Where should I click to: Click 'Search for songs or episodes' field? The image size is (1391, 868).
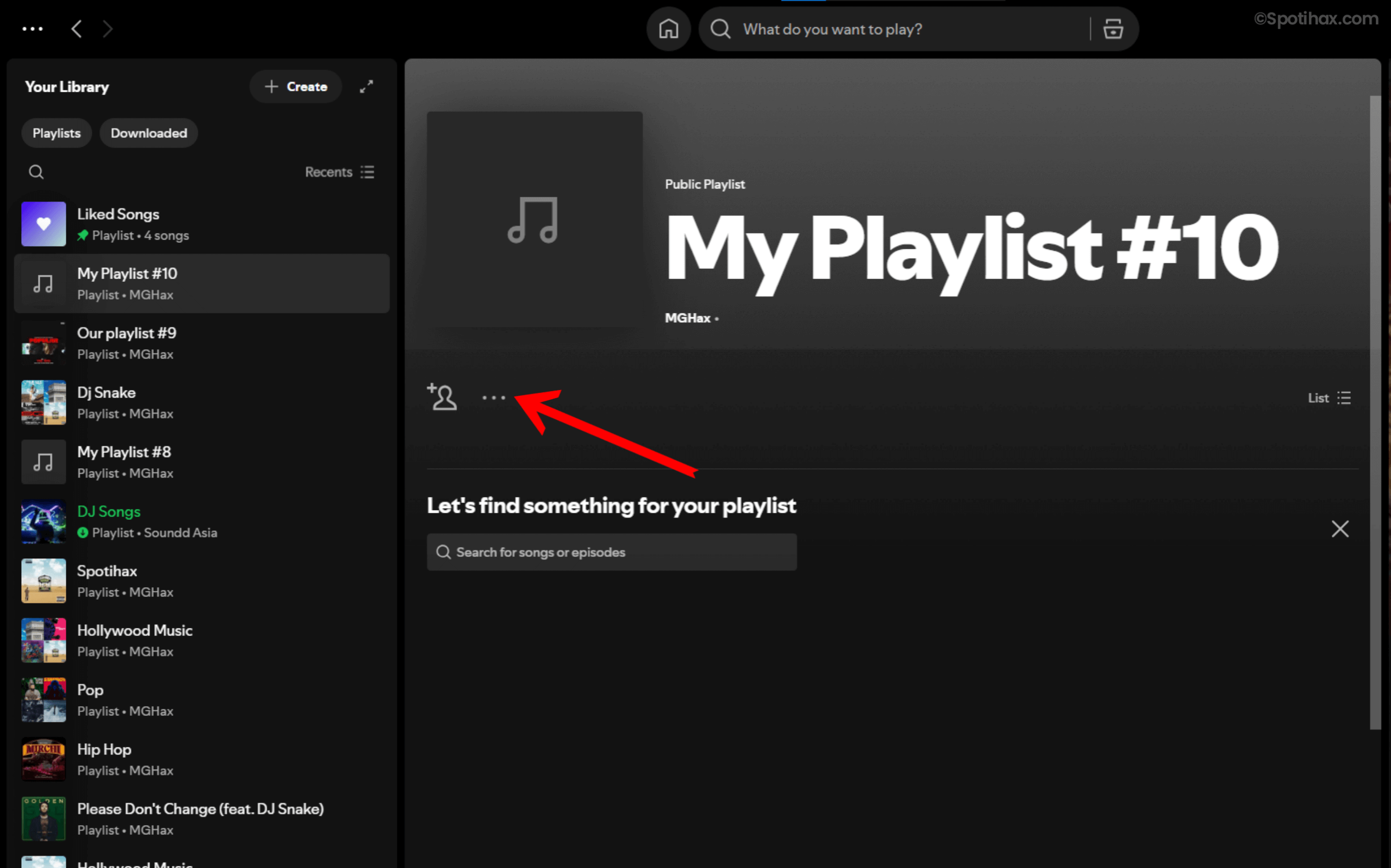coord(611,552)
